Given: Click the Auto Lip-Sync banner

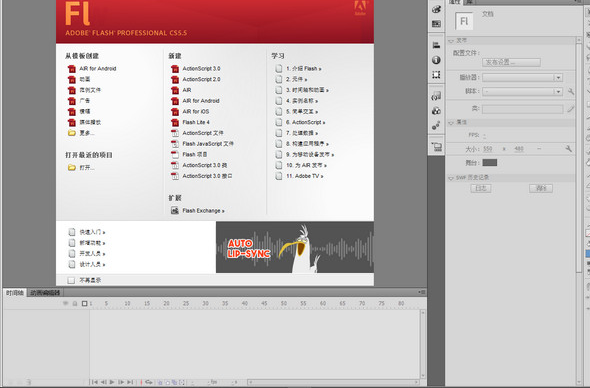Looking at the screenshot, I should [x=295, y=247].
